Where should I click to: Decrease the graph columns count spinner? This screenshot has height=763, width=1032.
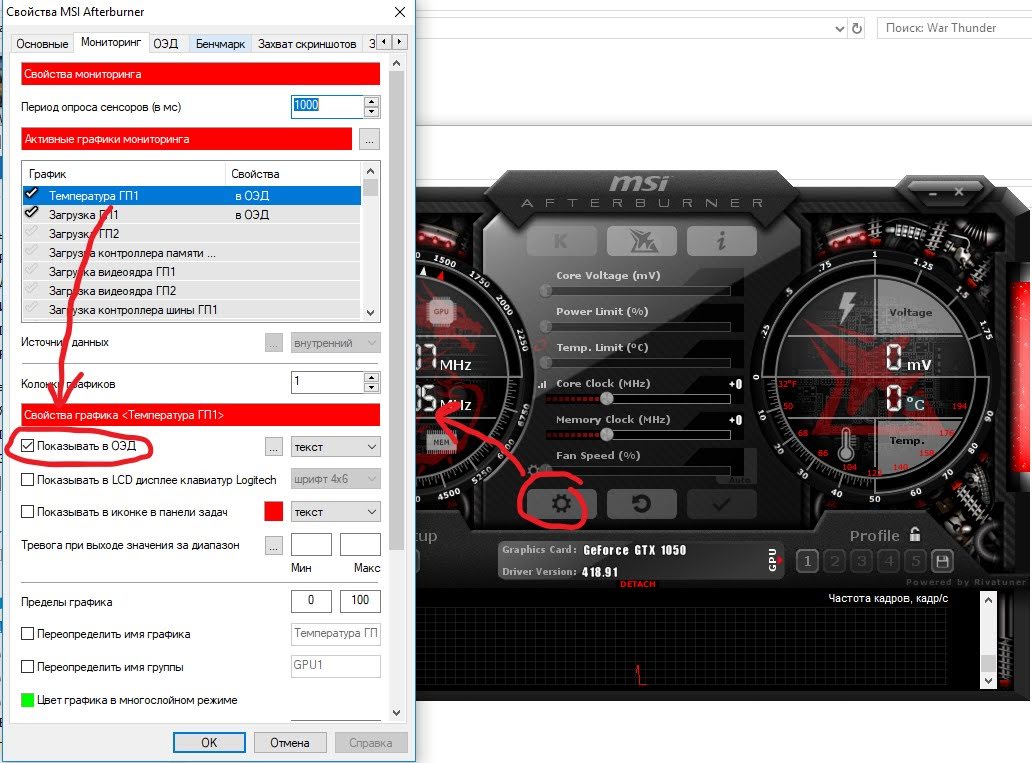372,388
